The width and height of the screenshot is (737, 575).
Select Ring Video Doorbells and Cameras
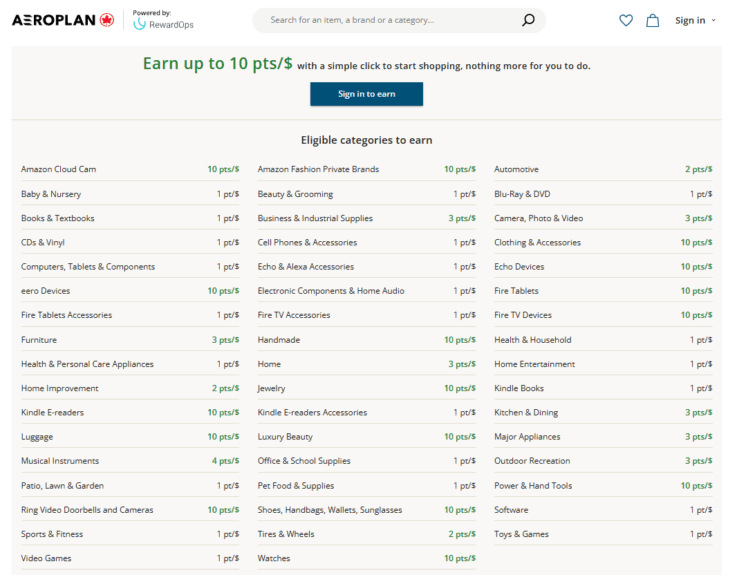click(x=87, y=510)
